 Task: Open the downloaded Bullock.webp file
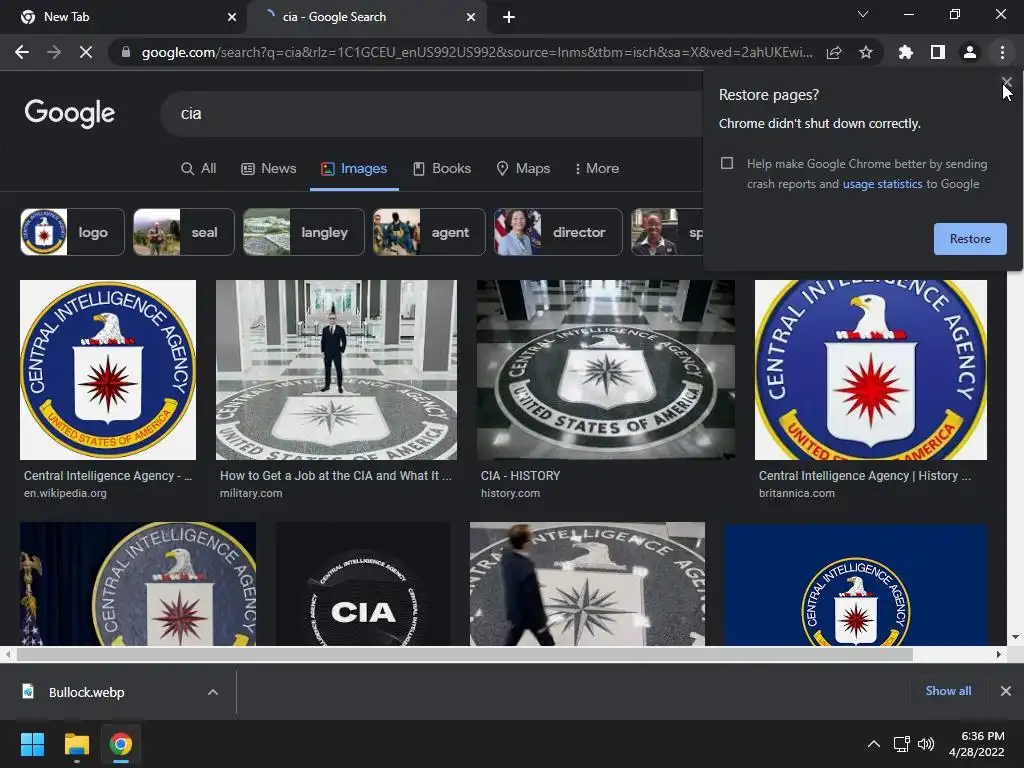87,692
